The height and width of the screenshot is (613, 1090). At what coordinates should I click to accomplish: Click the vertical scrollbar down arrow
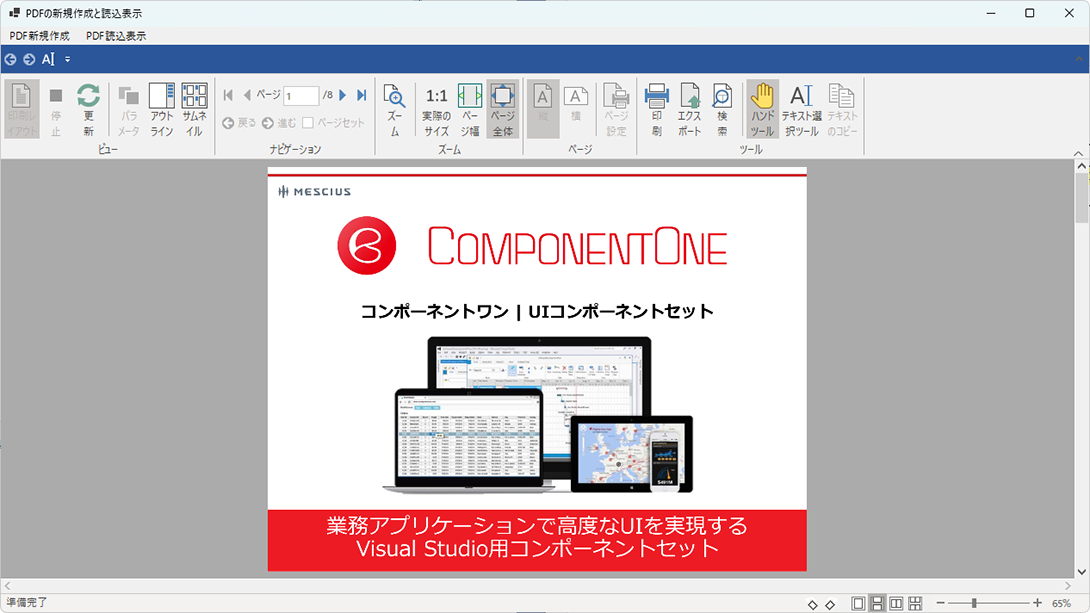[1082, 572]
